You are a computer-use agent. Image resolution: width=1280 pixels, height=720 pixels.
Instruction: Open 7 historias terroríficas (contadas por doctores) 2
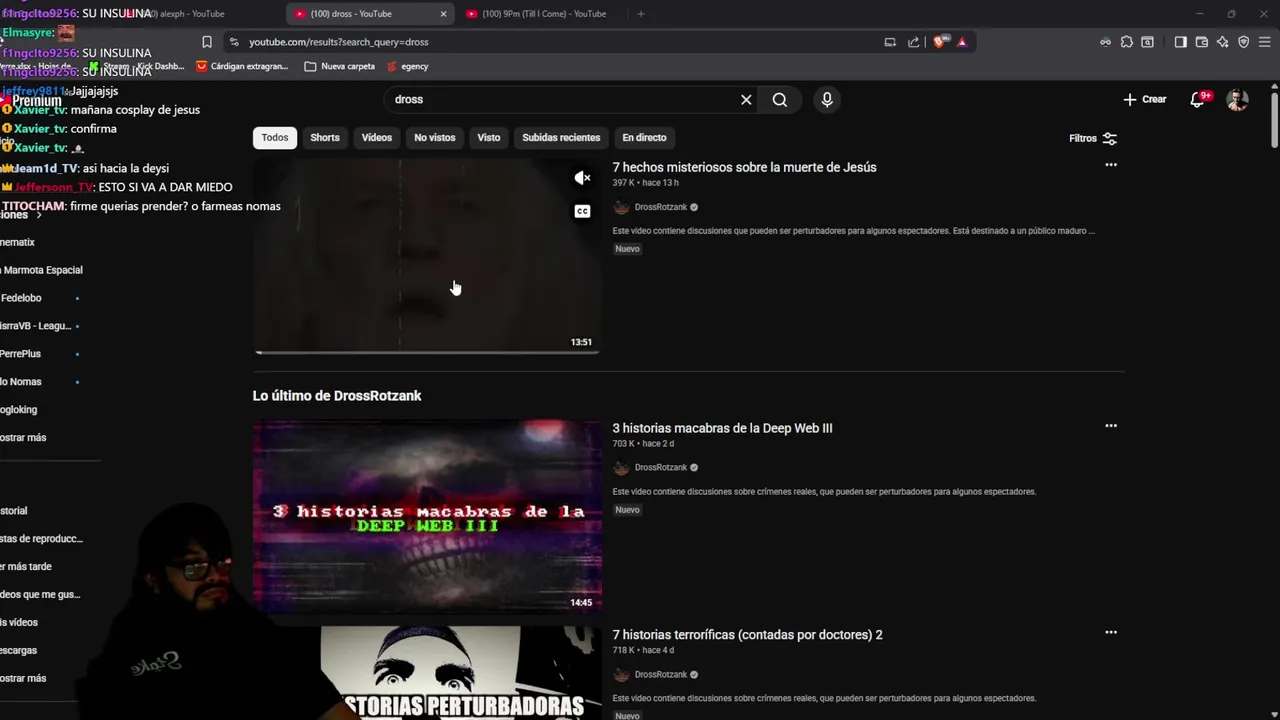click(x=747, y=635)
